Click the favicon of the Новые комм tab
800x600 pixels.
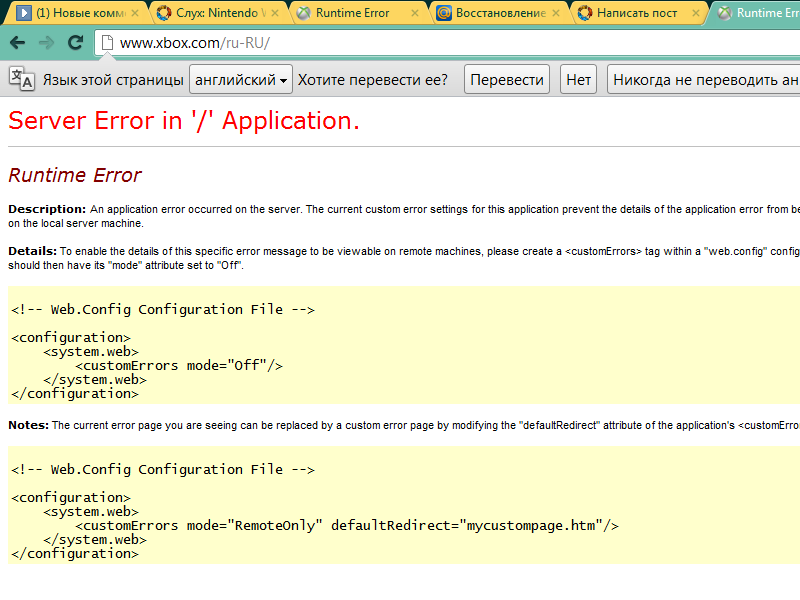[x=23, y=13]
